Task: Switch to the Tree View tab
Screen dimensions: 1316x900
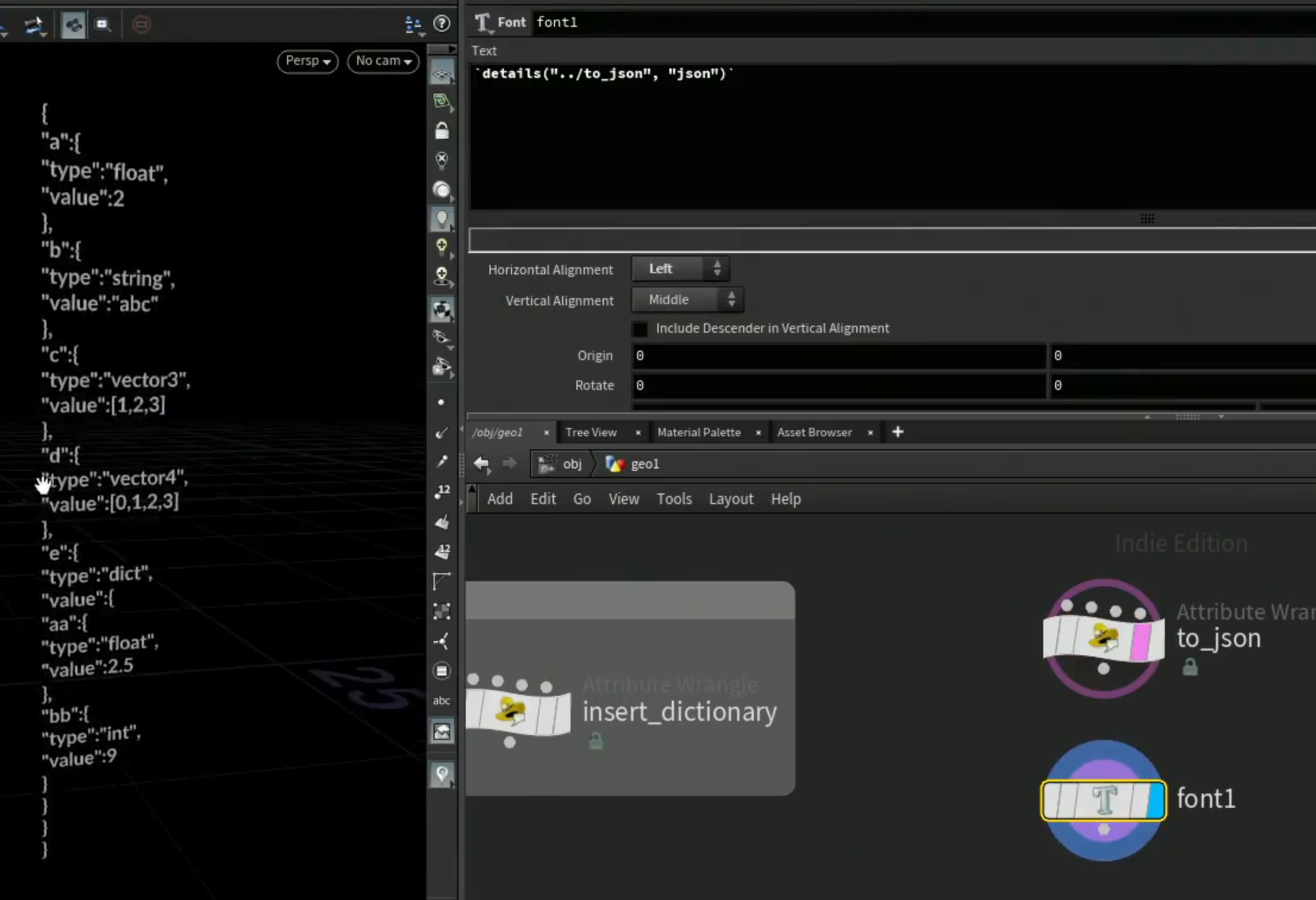Action: click(x=591, y=432)
